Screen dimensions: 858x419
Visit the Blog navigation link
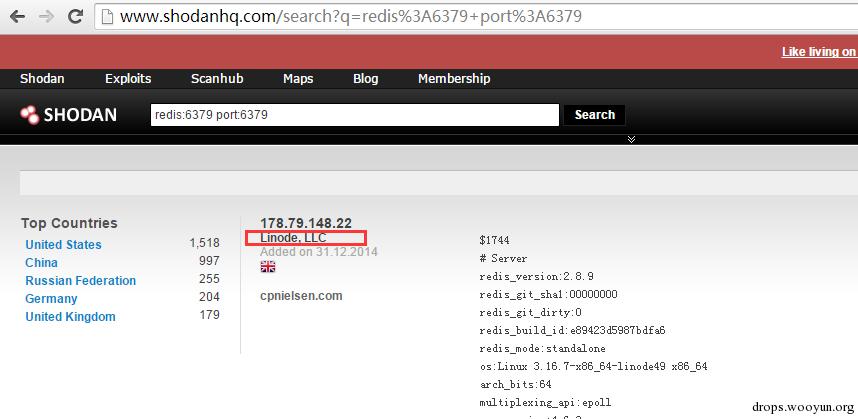pyautogui.click(x=365, y=79)
